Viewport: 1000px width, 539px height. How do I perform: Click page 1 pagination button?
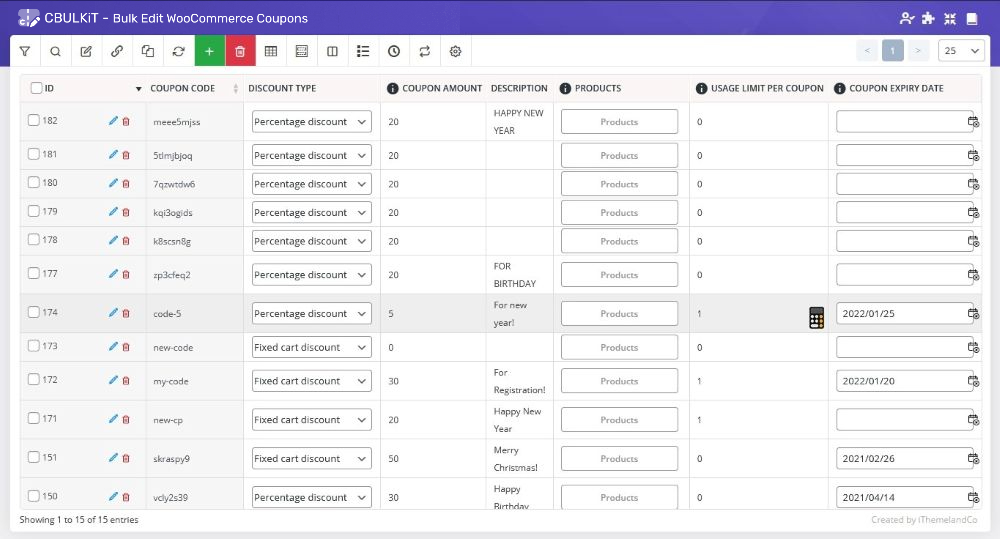(x=893, y=51)
